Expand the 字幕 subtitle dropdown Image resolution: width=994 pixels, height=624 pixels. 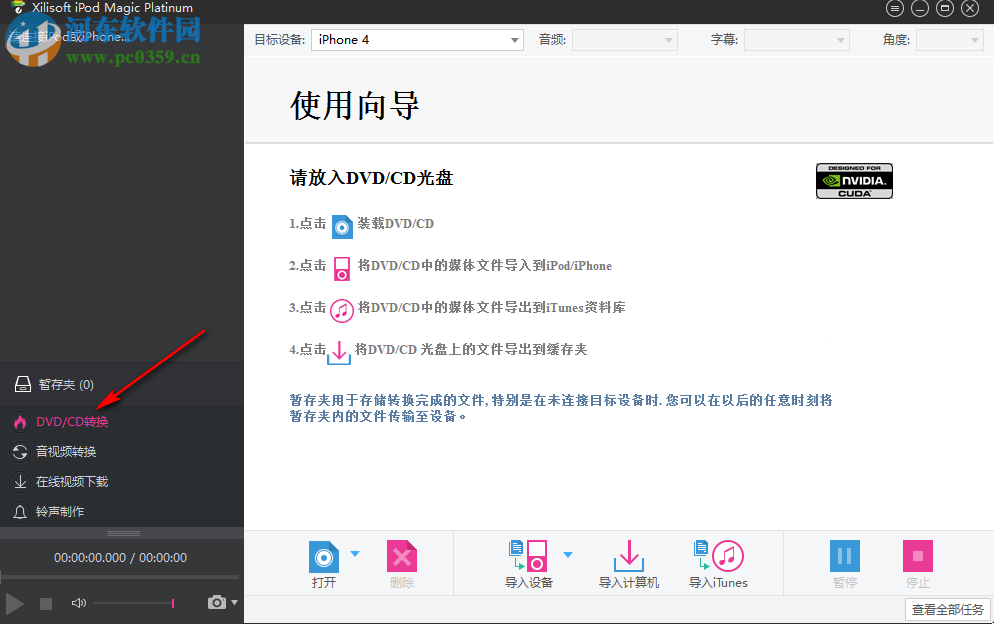(796, 40)
